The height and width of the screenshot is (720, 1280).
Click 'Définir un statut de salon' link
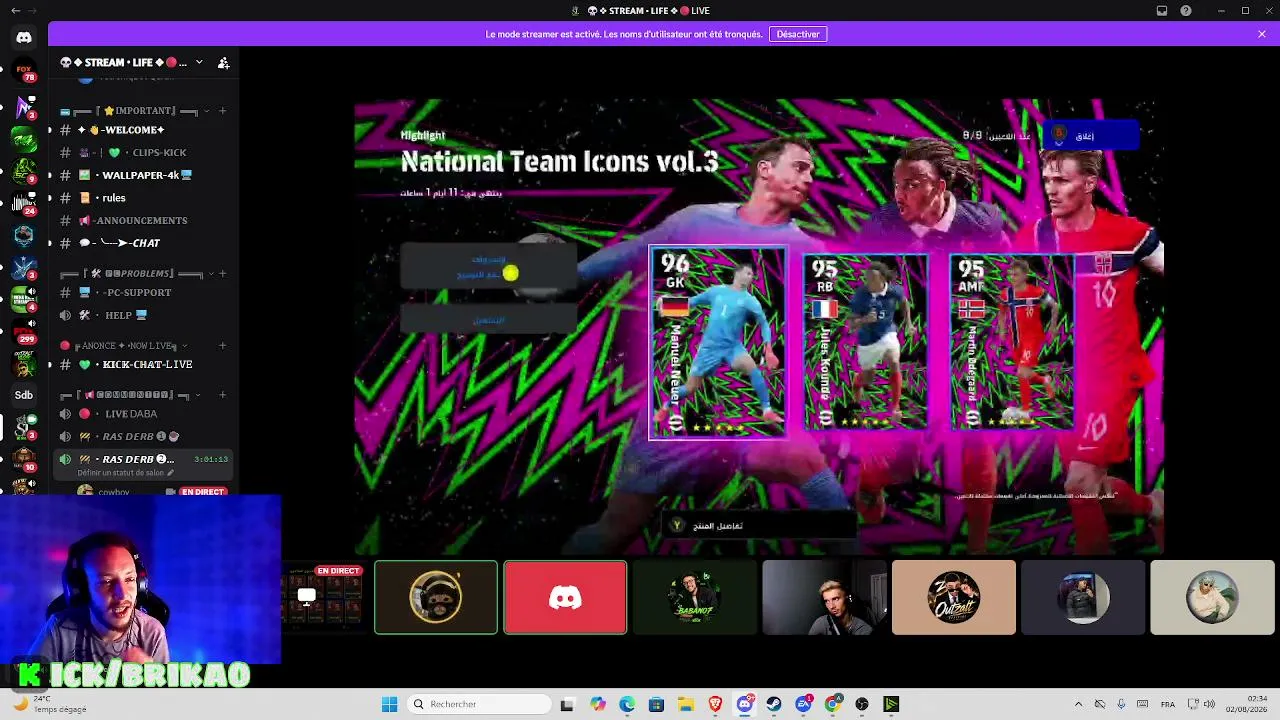125,473
